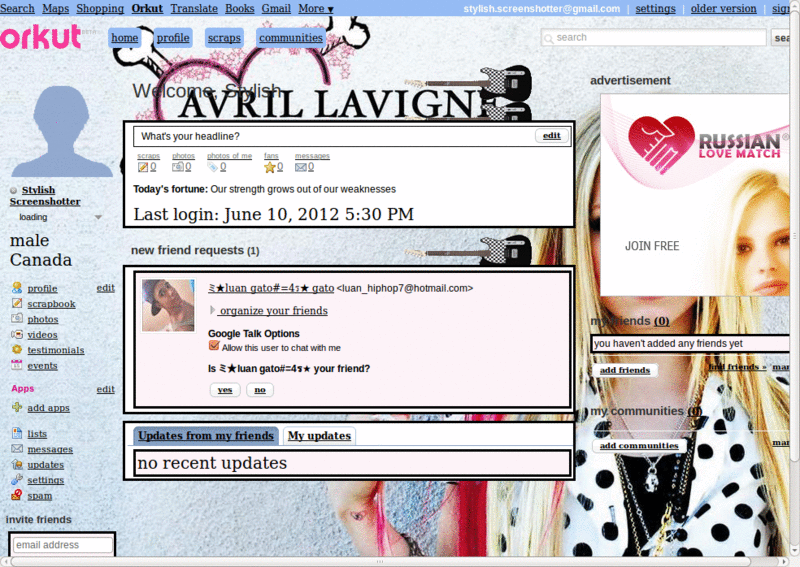Click the scraps notepad icon in stats

tap(143, 167)
